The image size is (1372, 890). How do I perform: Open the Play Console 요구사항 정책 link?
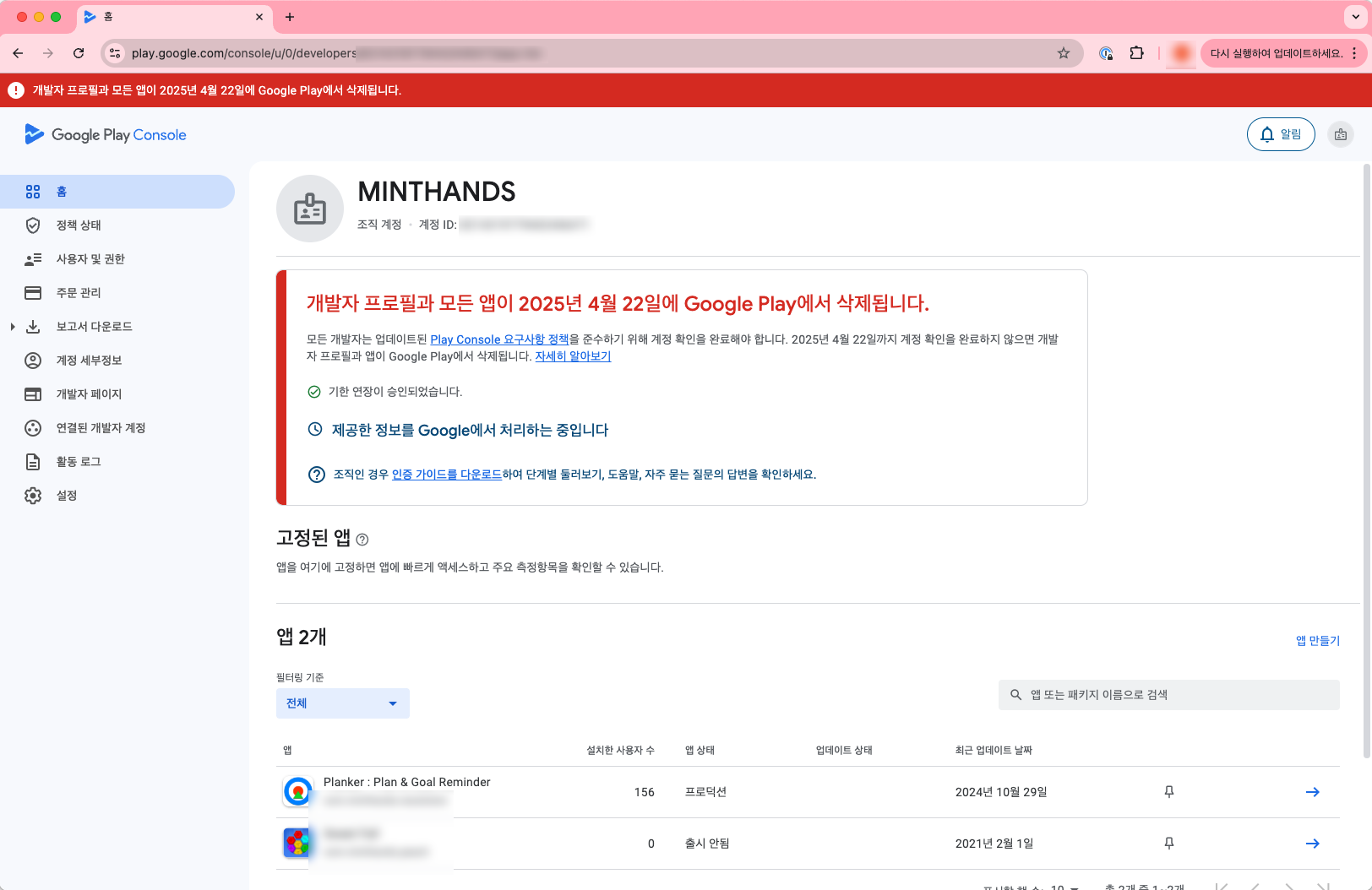(x=499, y=339)
